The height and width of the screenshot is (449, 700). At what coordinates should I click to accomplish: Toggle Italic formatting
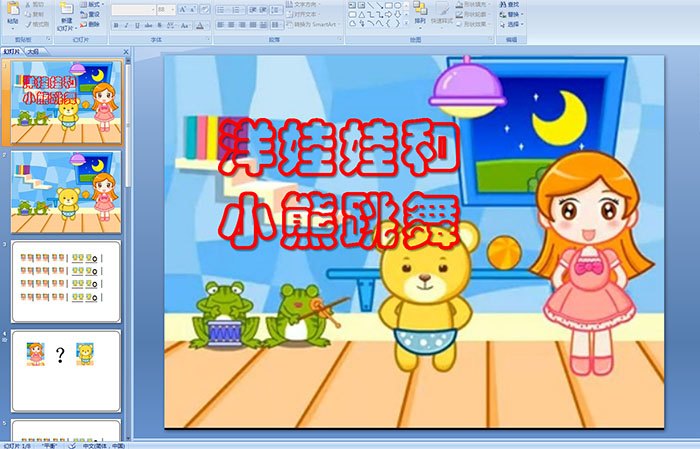coord(127,26)
